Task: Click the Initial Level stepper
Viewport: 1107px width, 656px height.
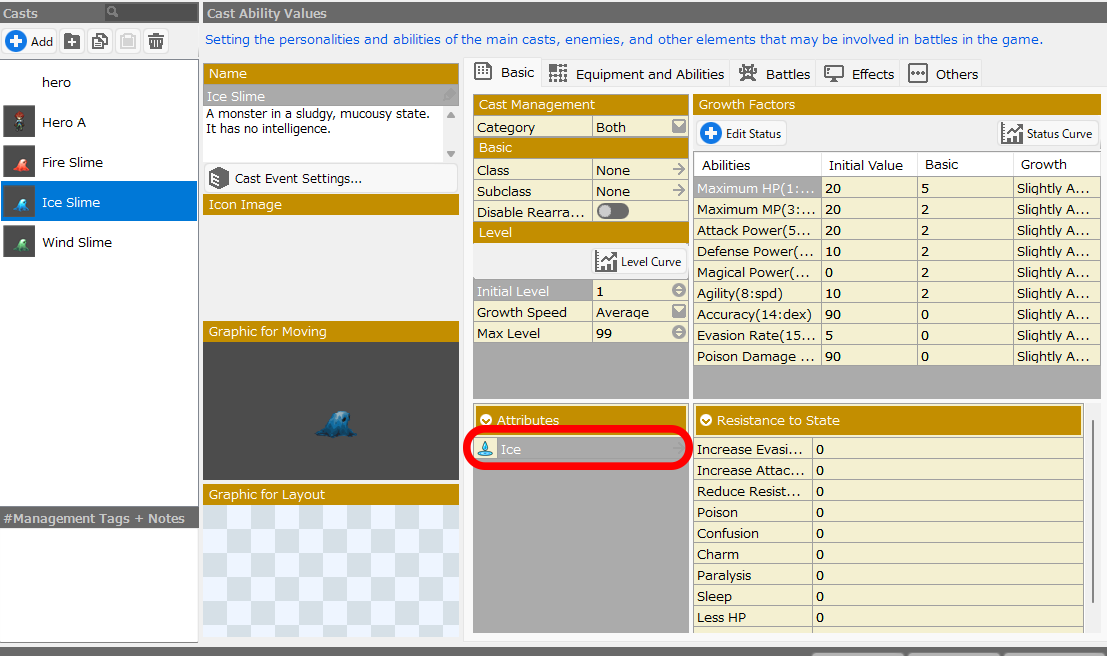Action: 679,291
